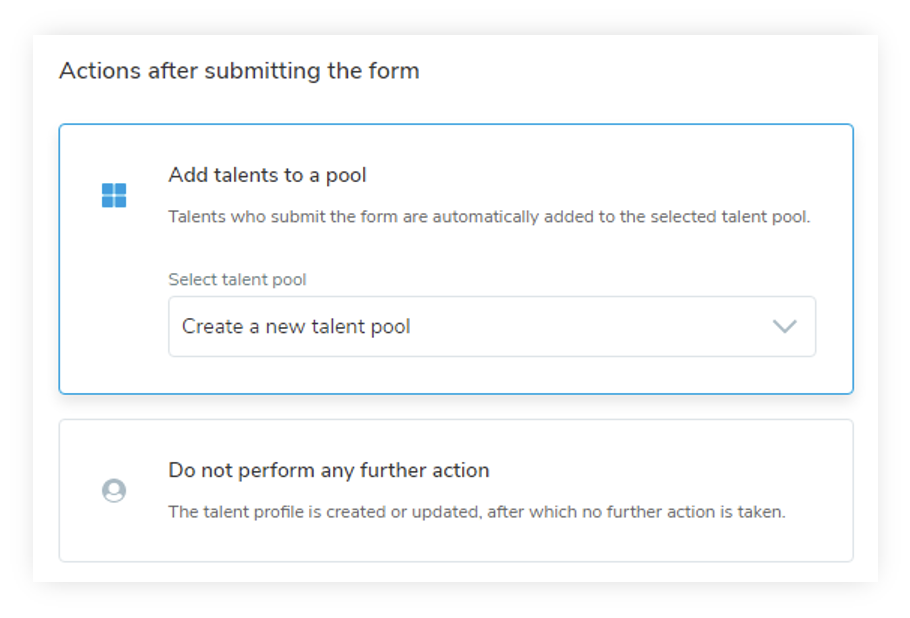Image resolution: width=910 pixels, height=618 pixels.
Task: Click the 'Do not perform any further action' title
Action: tap(328, 470)
